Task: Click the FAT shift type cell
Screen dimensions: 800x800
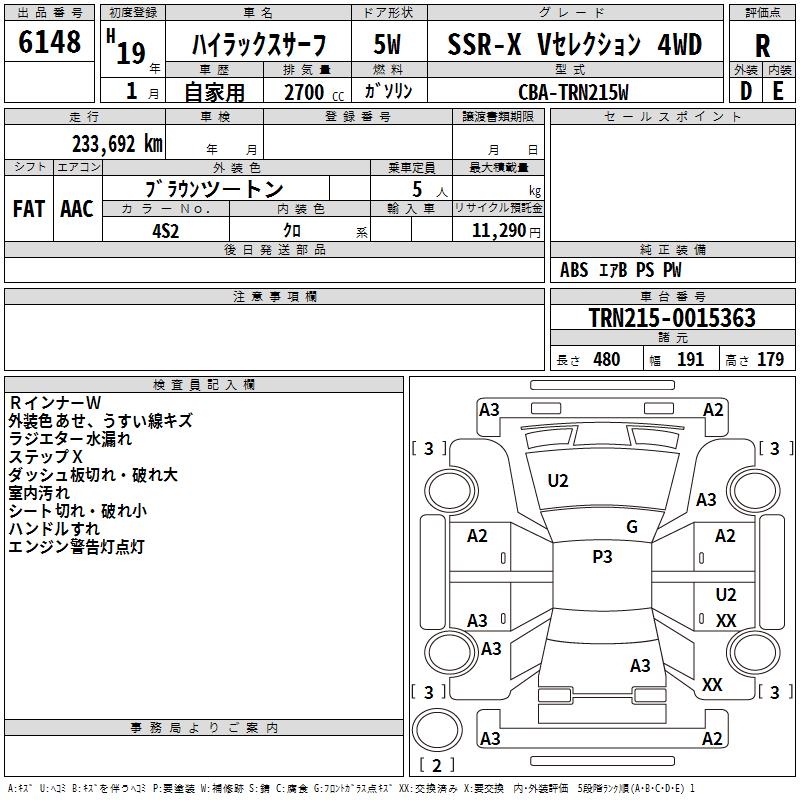Action: click(29, 208)
